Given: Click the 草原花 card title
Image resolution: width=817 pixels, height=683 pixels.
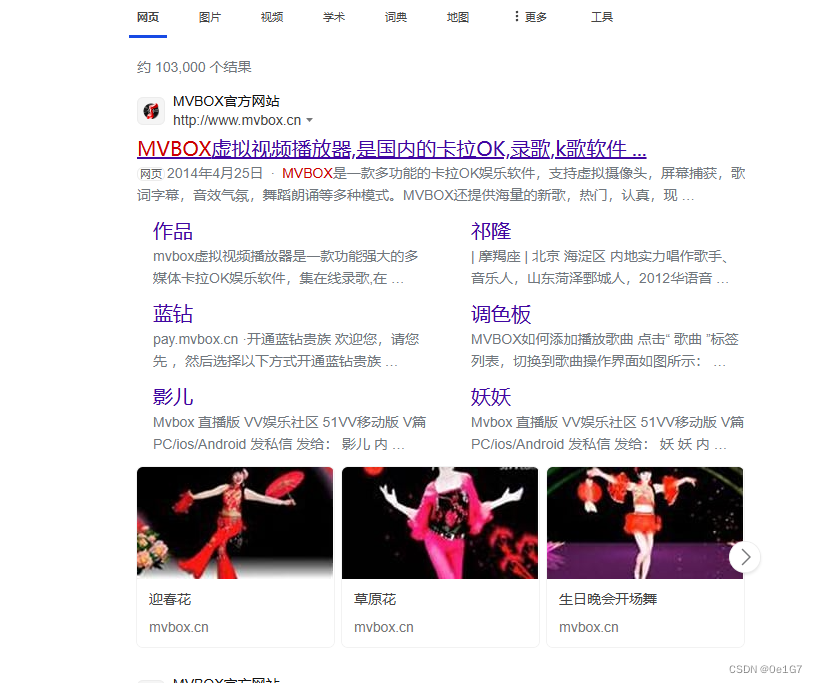Looking at the screenshot, I should coord(375,599).
